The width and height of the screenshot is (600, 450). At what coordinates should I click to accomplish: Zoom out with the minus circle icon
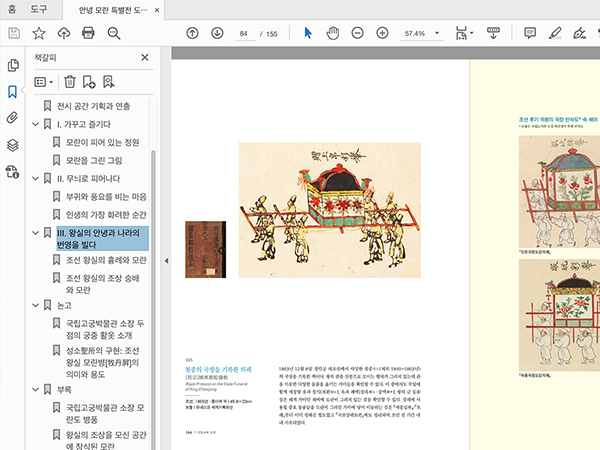click(x=357, y=33)
